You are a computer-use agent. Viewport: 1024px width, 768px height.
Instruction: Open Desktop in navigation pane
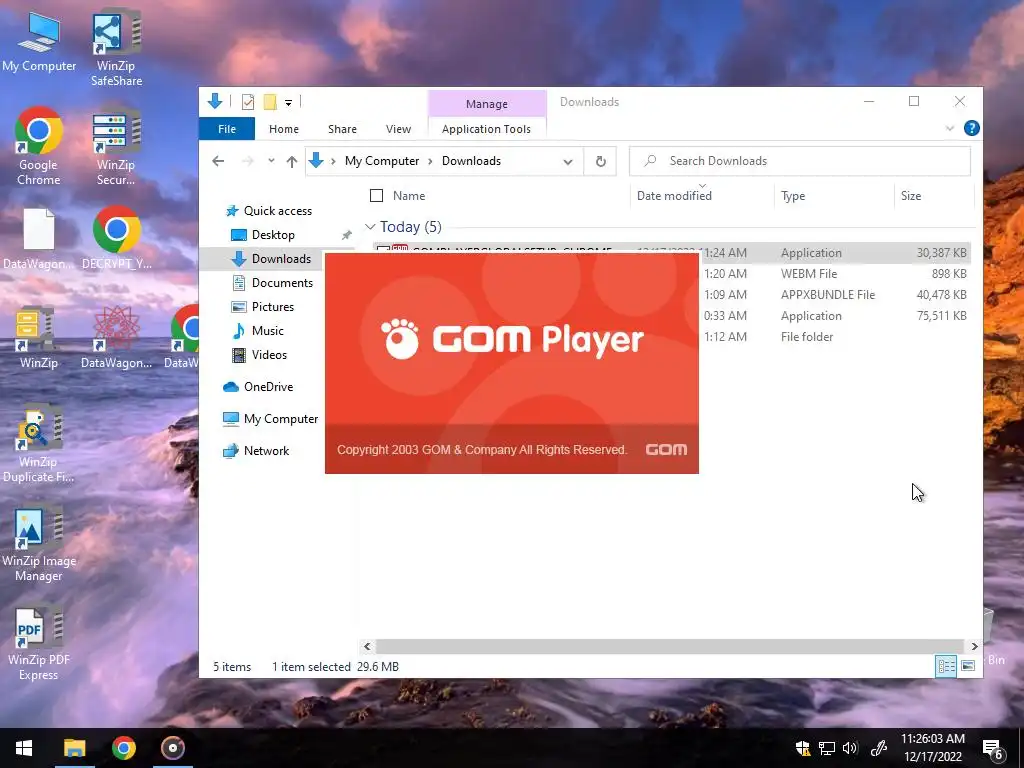pyautogui.click(x=264, y=235)
